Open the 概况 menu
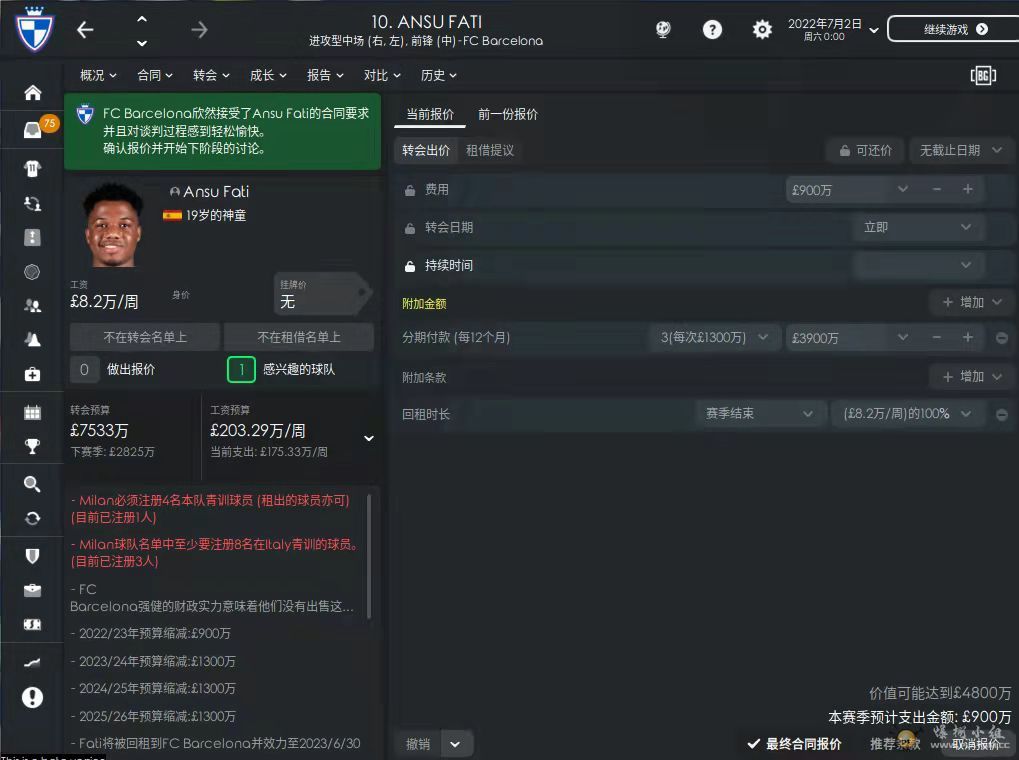This screenshot has height=760, width=1019. [x=98, y=75]
